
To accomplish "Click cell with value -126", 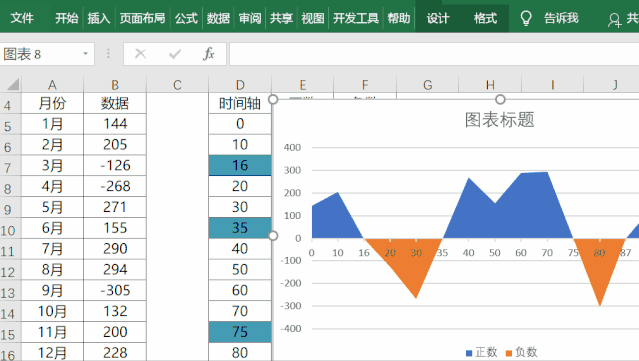I will [115, 165].
